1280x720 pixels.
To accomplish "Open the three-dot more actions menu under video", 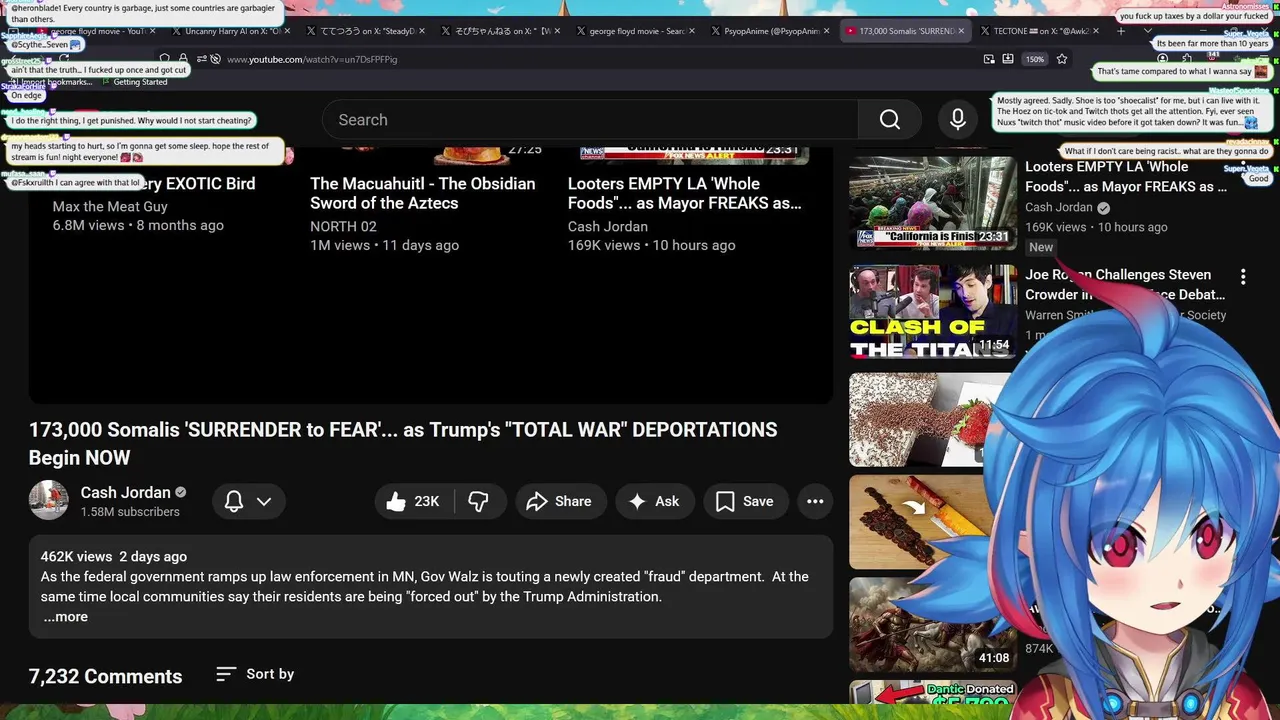I will pyautogui.click(x=815, y=501).
